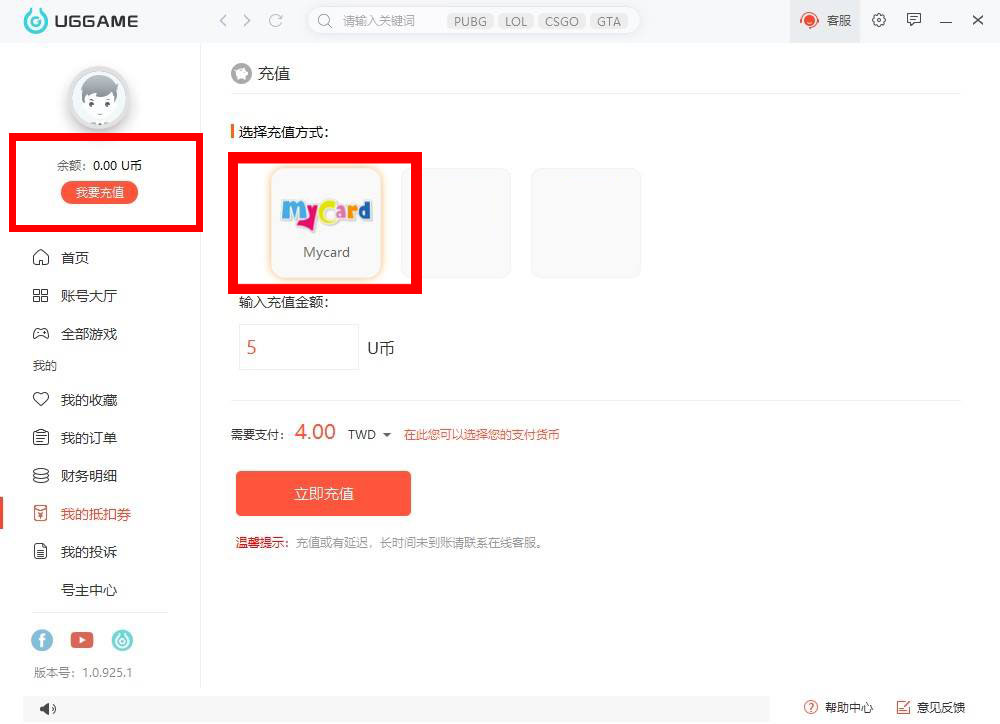1000x724 pixels.
Task: Open 全部游戏 in the sidebar
Action: 89,334
